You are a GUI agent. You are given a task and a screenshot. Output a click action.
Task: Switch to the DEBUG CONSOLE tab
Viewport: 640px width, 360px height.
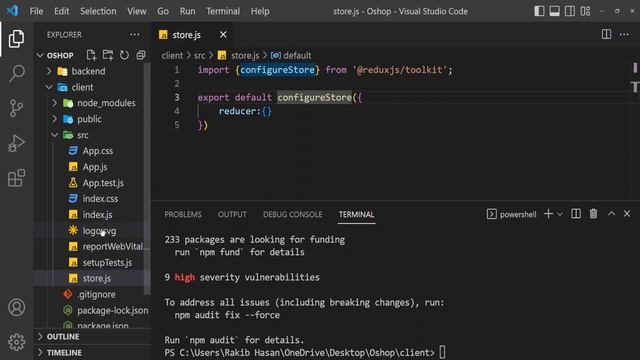292,214
